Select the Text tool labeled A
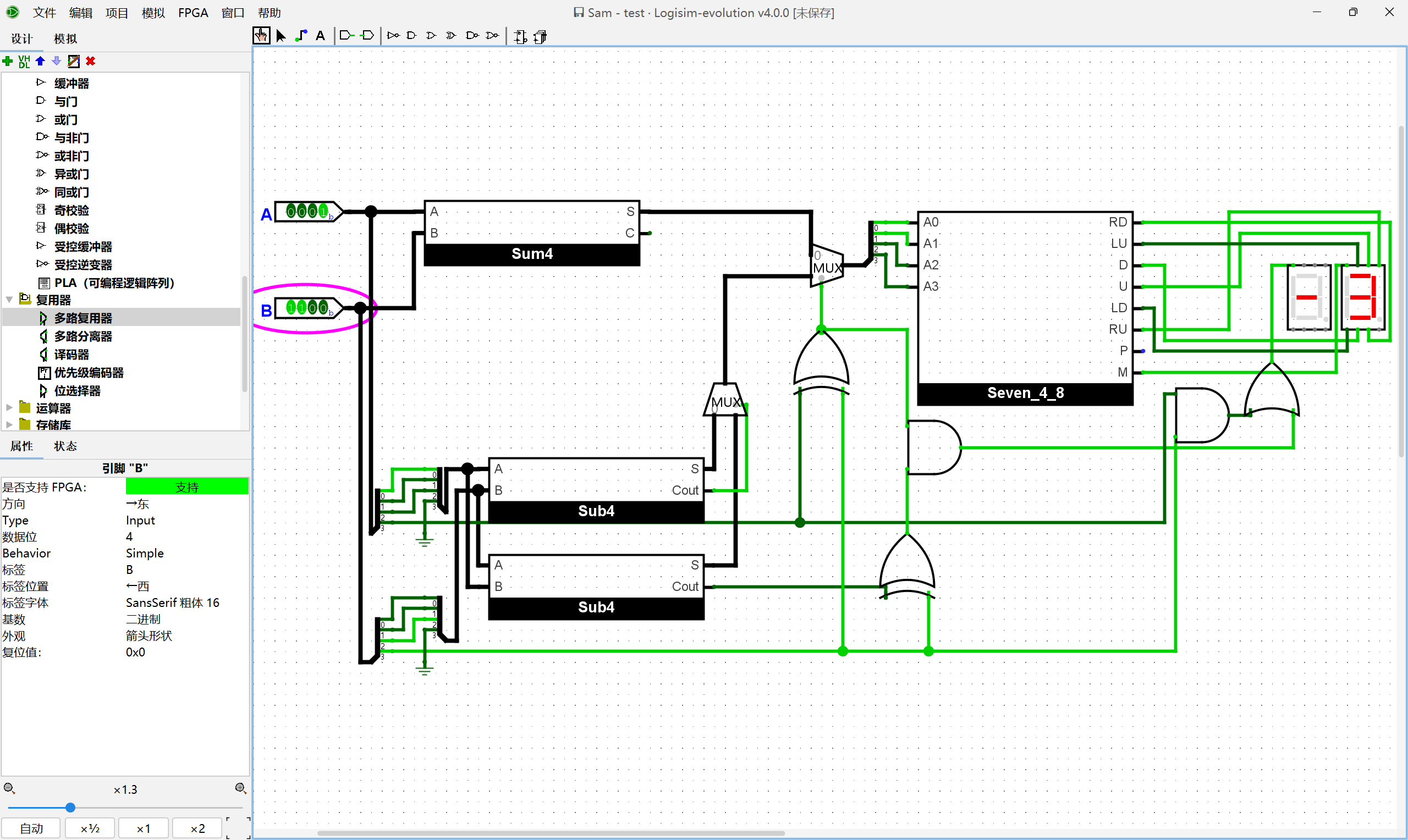The image size is (1408, 840). [321, 36]
